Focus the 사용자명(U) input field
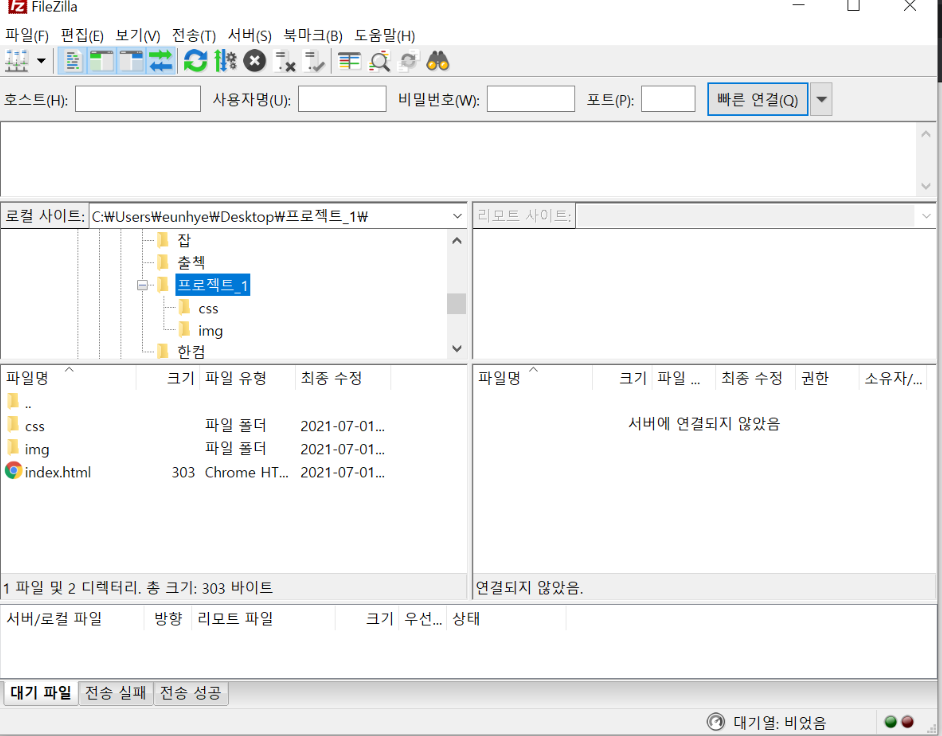Screen dimensions: 942x736 coord(342,99)
